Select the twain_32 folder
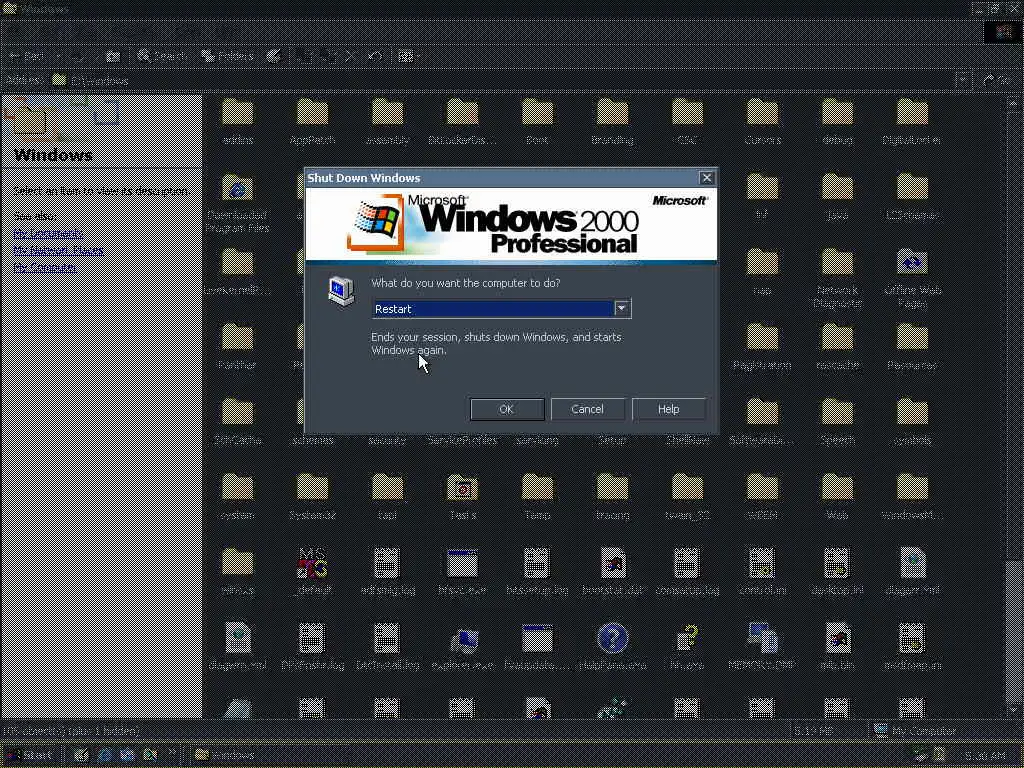 point(687,497)
